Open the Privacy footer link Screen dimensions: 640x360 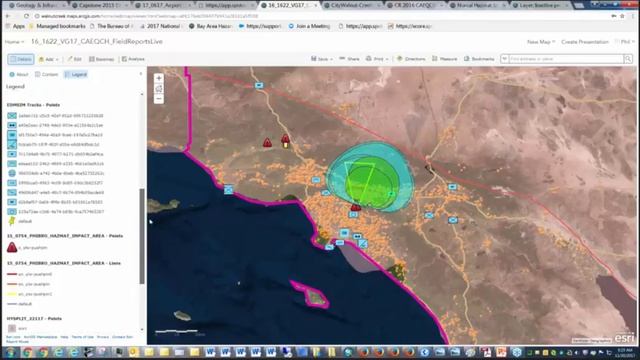103,337
